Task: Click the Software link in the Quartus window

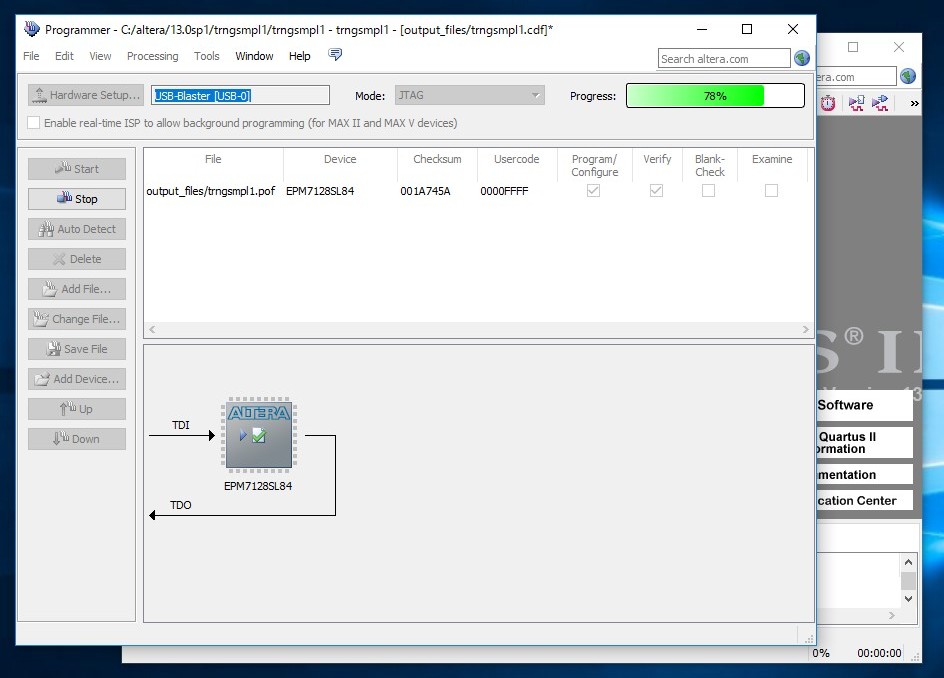Action: click(865, 405)
